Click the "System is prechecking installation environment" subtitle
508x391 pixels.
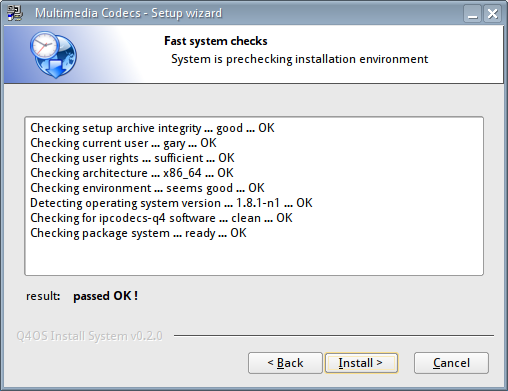(x=299, y=59)
